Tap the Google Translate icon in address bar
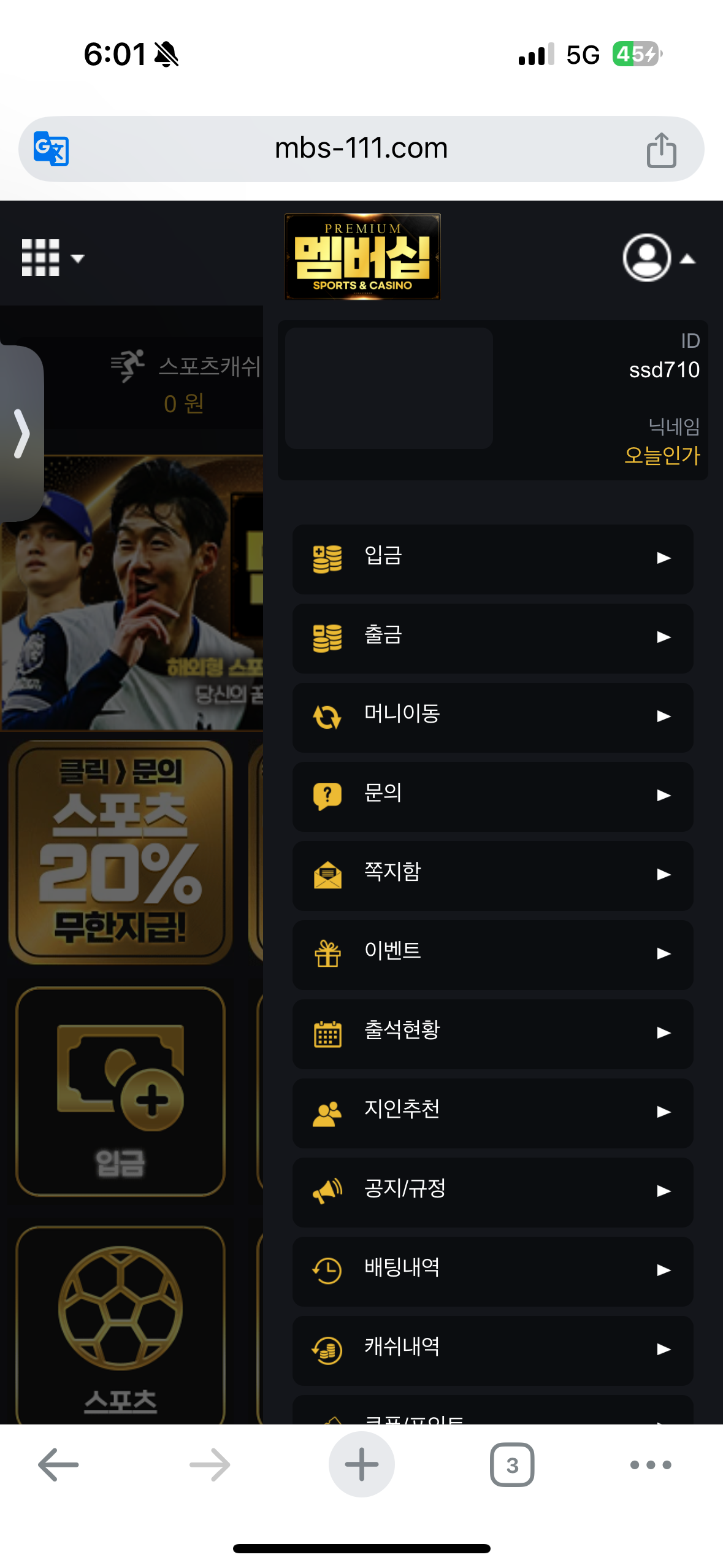Screen dimensions: 723x1568 (51, 148)
